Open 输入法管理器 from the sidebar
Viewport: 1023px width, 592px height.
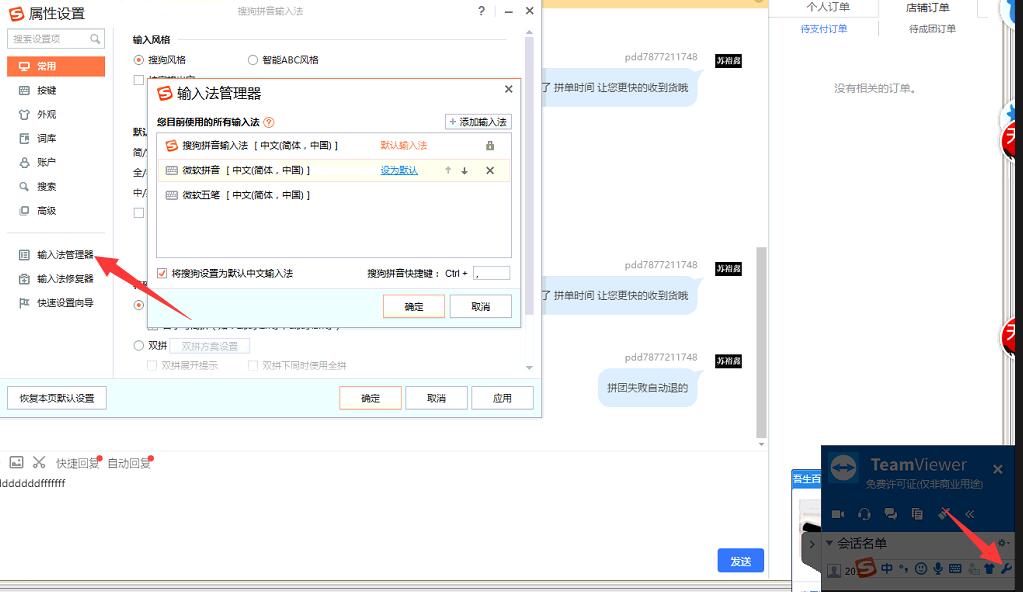click(56, 255)
